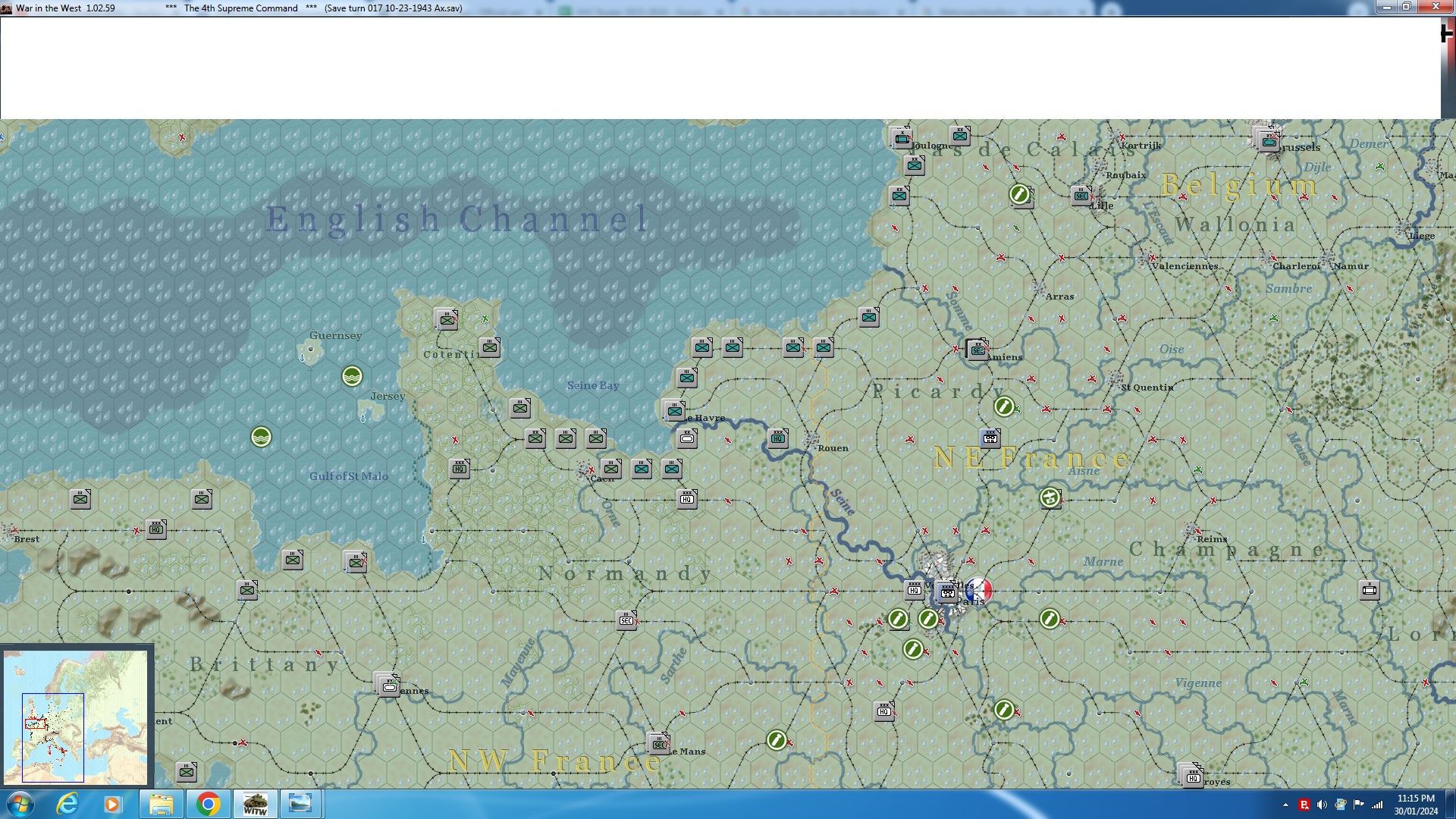Select the unit stack at Le Havre
This screenshot has height=819, width=1456.
click(673, 410)
